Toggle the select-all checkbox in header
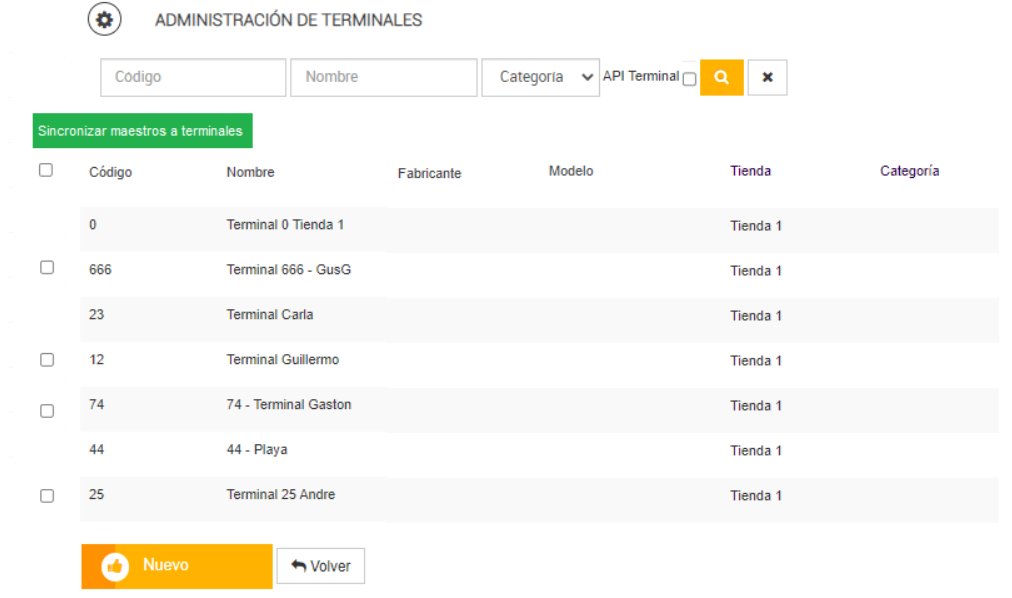The height and width of the screenshot is (598, 1012). tap(46, 171)
